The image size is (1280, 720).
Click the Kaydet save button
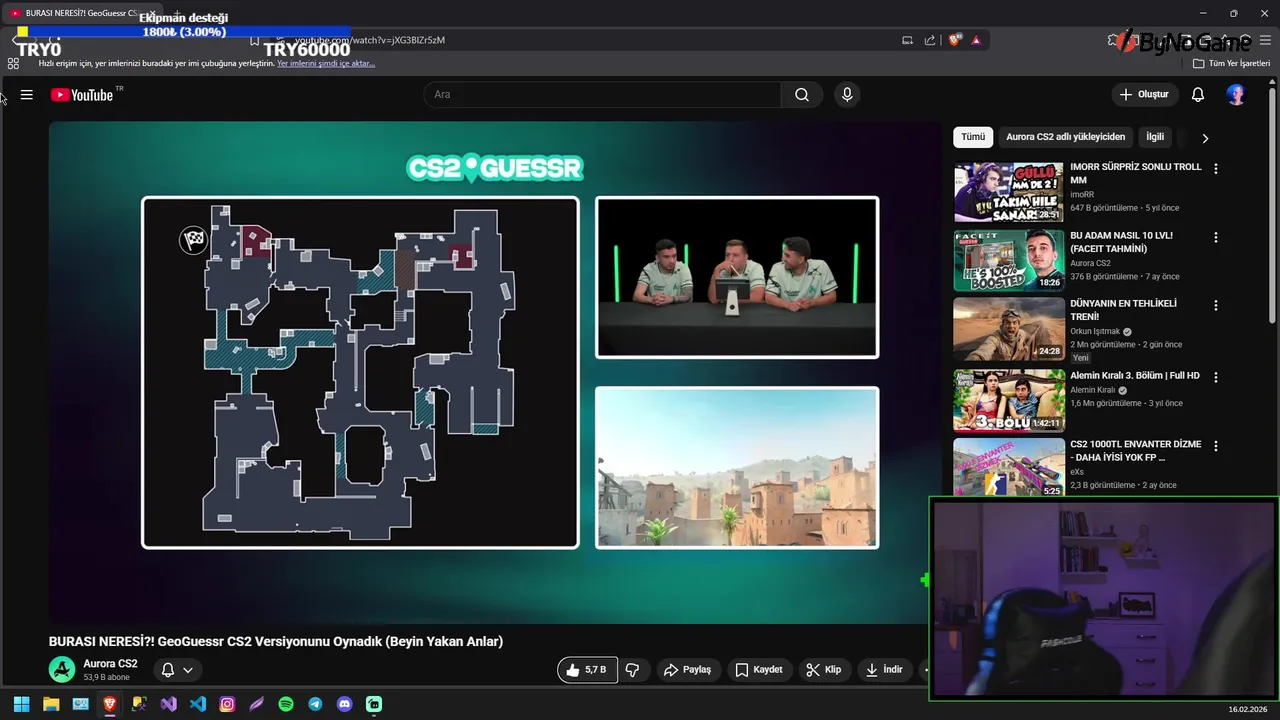pyautogui.click(x=759, y=670)
